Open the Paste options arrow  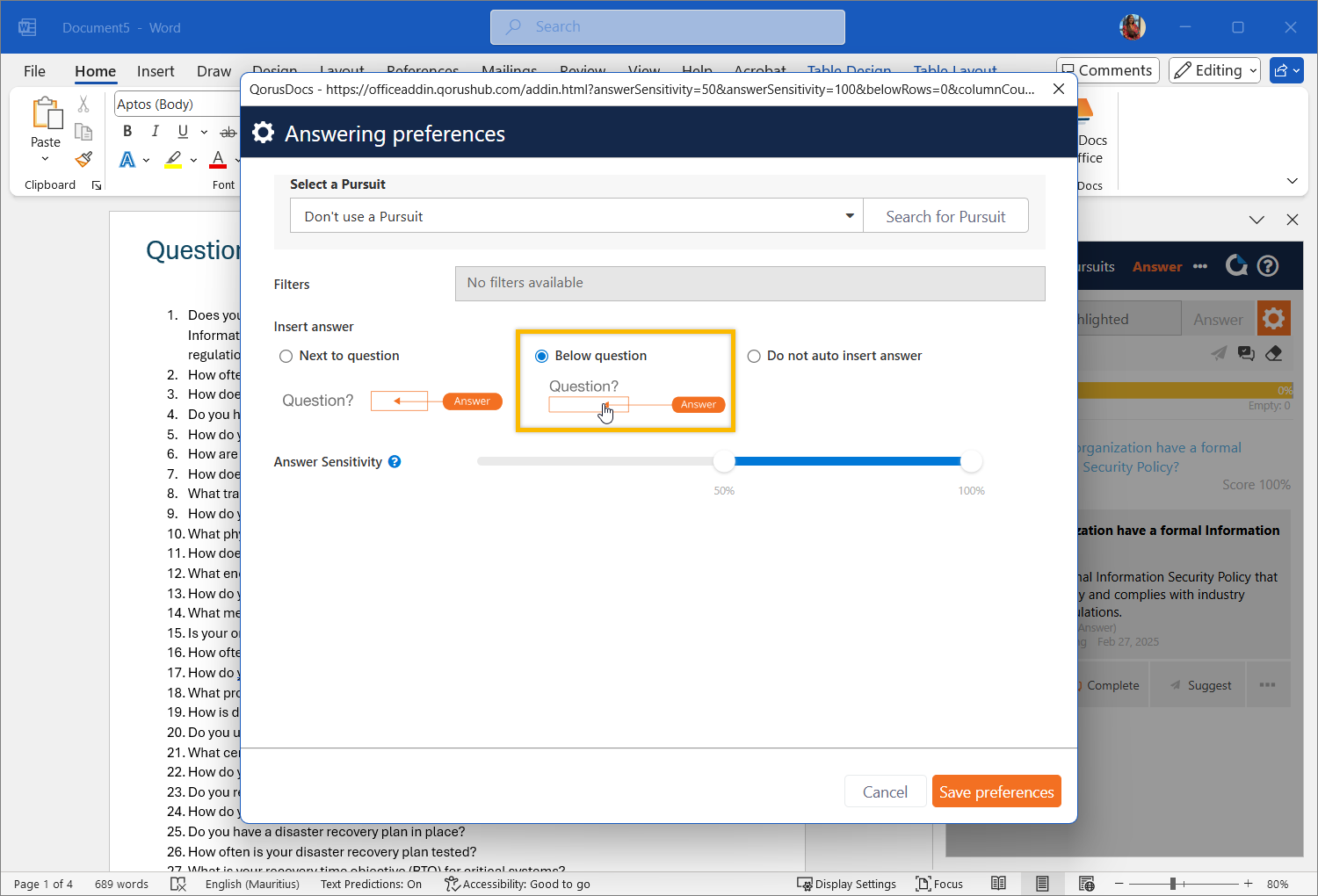[45, 159]
